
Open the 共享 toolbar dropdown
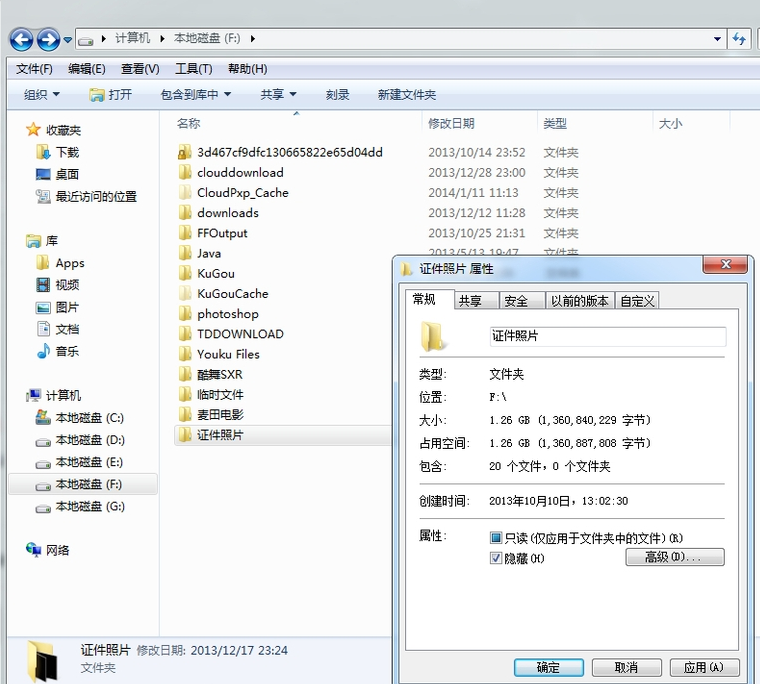[278, 94]
